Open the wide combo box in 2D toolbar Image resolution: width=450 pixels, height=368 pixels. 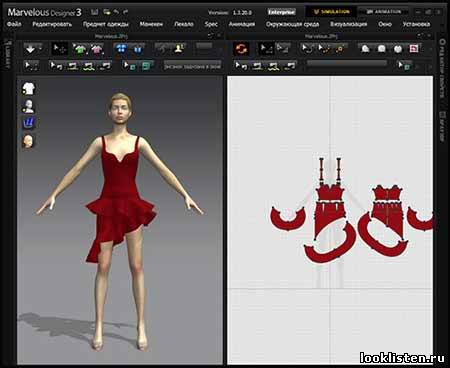pos(347,63)
